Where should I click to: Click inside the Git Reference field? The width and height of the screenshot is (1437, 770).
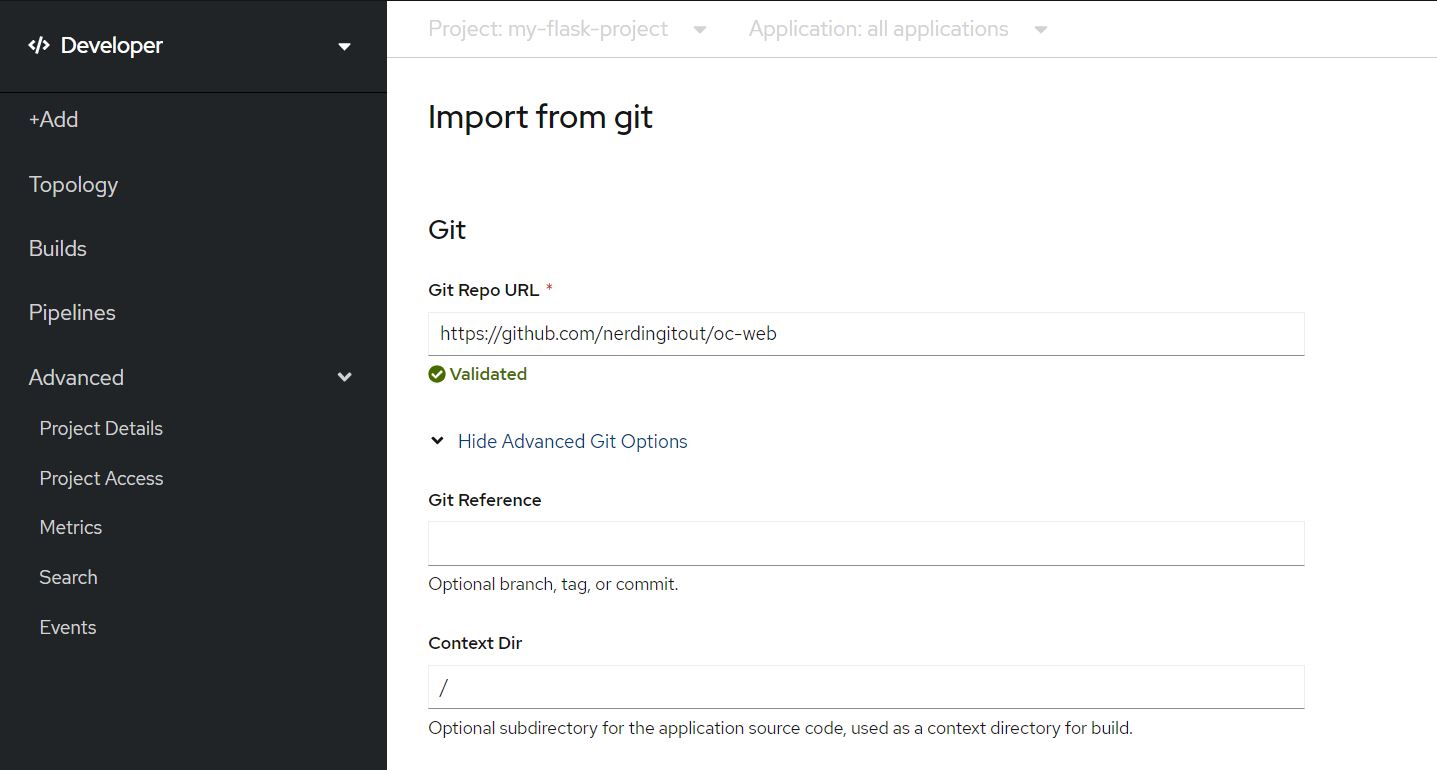pyautogui.click(x=866, y=543)
